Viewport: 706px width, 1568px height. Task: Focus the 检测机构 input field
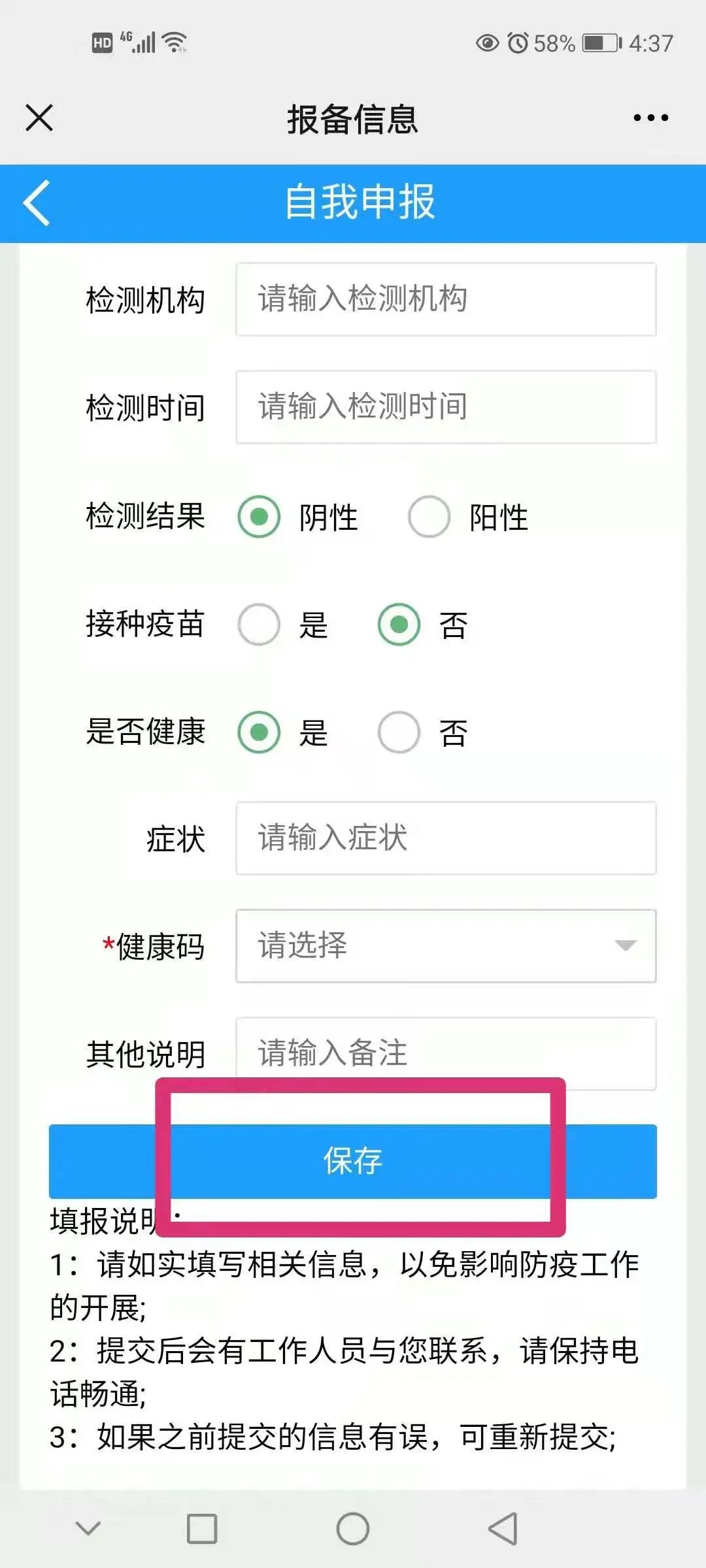(x=446, y=299)
